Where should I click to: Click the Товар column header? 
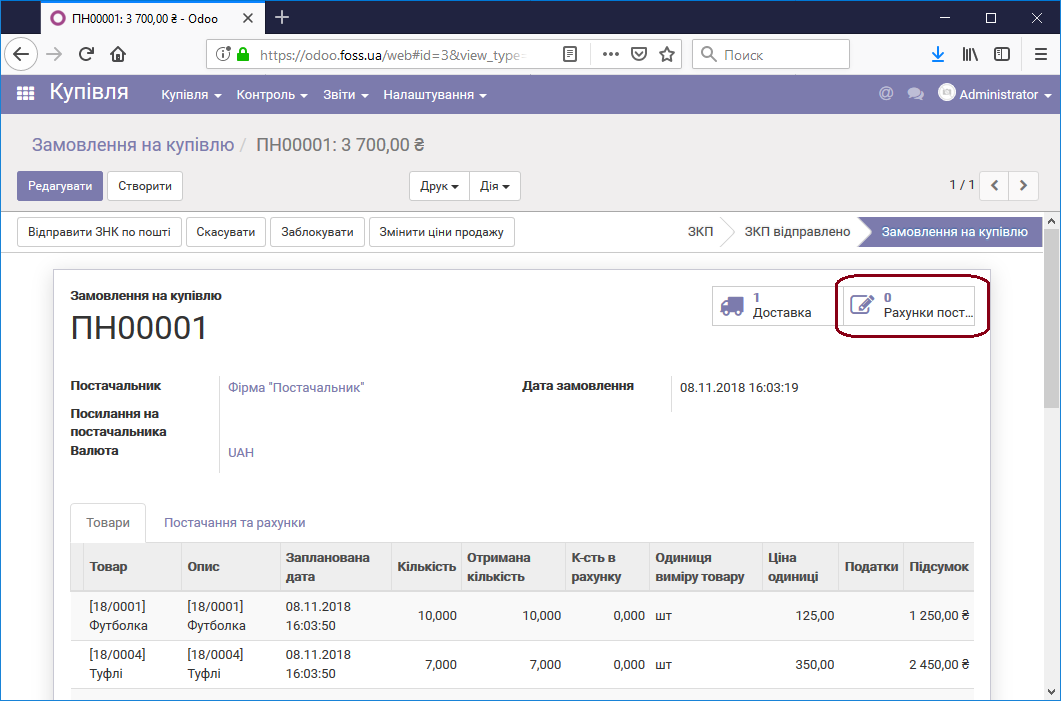click(x=133, y=567)
